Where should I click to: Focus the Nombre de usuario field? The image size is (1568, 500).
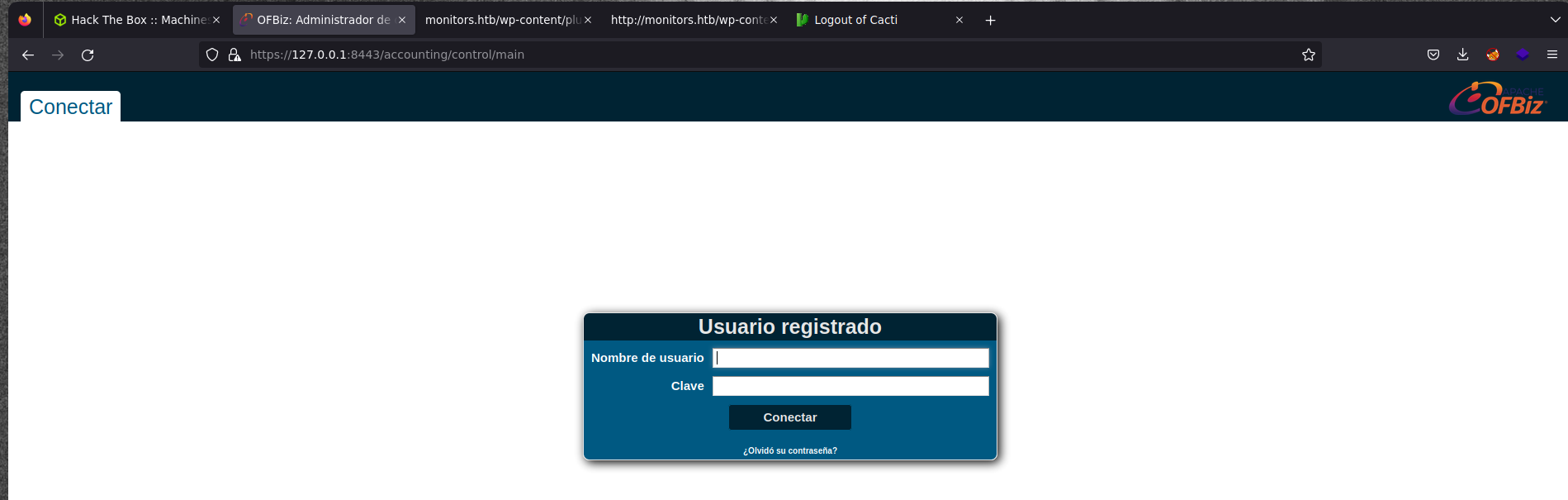850,358
